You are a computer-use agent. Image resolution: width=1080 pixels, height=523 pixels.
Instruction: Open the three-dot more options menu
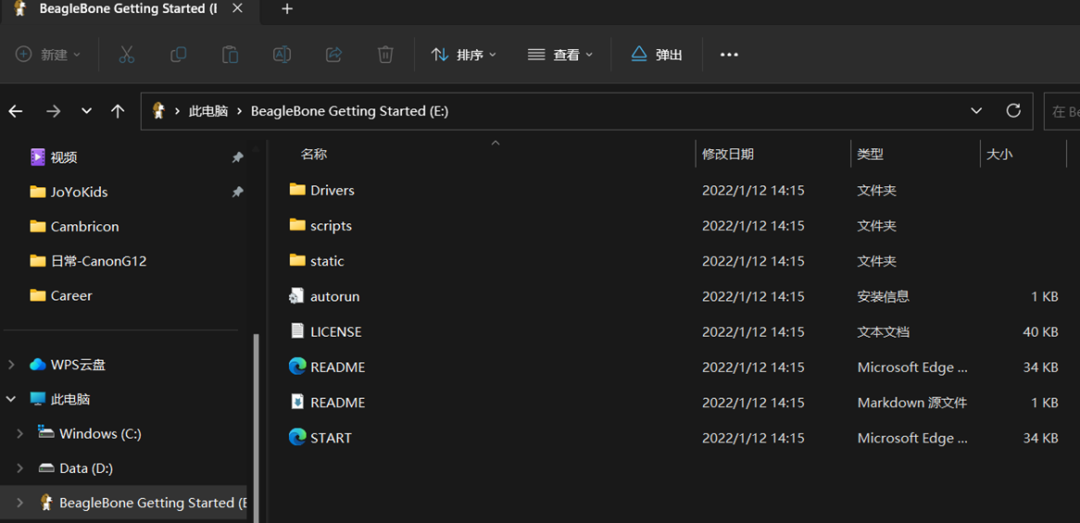coord(729,54)
